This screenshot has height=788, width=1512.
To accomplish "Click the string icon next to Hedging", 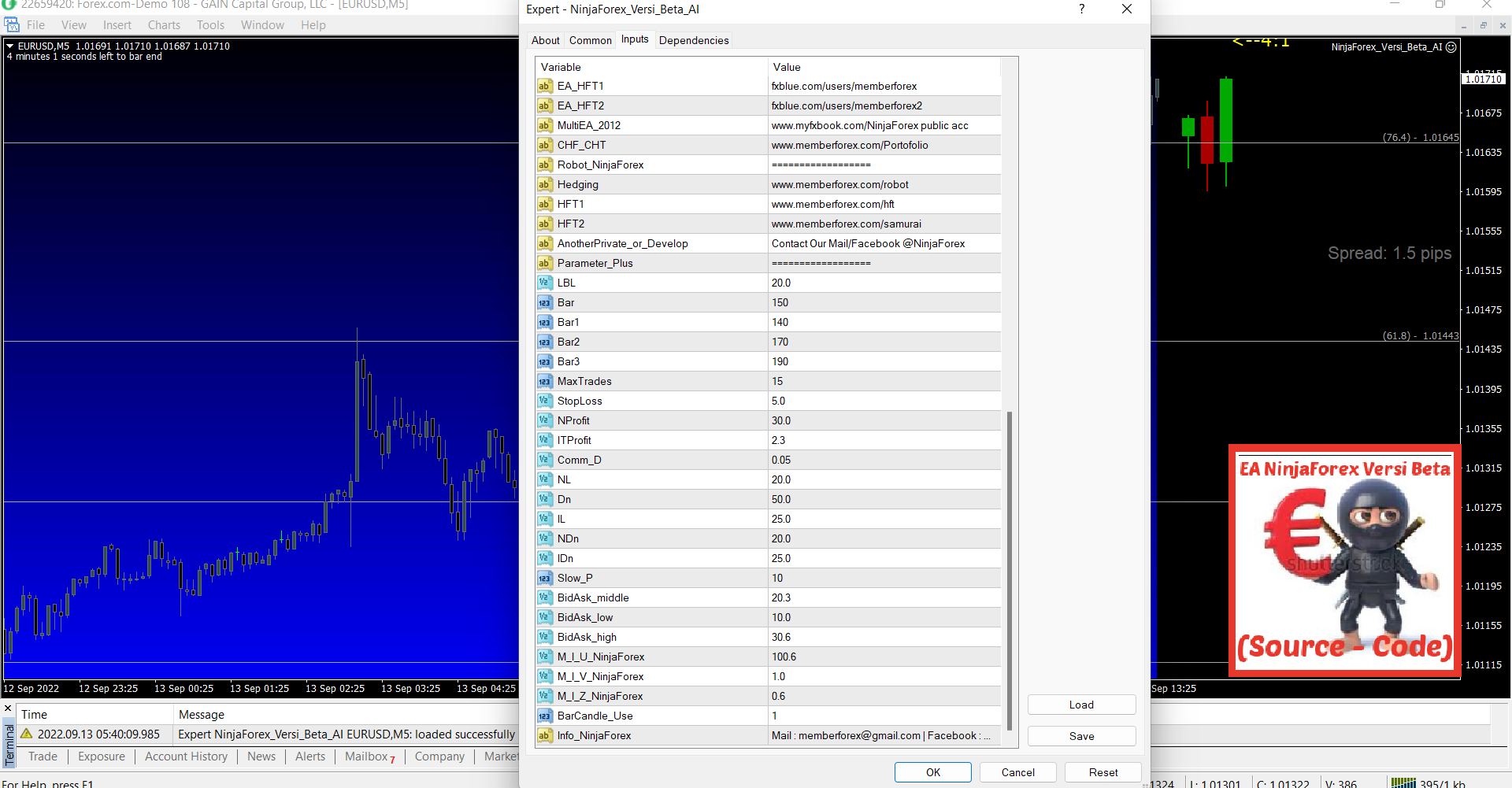I will pos(544,184).
